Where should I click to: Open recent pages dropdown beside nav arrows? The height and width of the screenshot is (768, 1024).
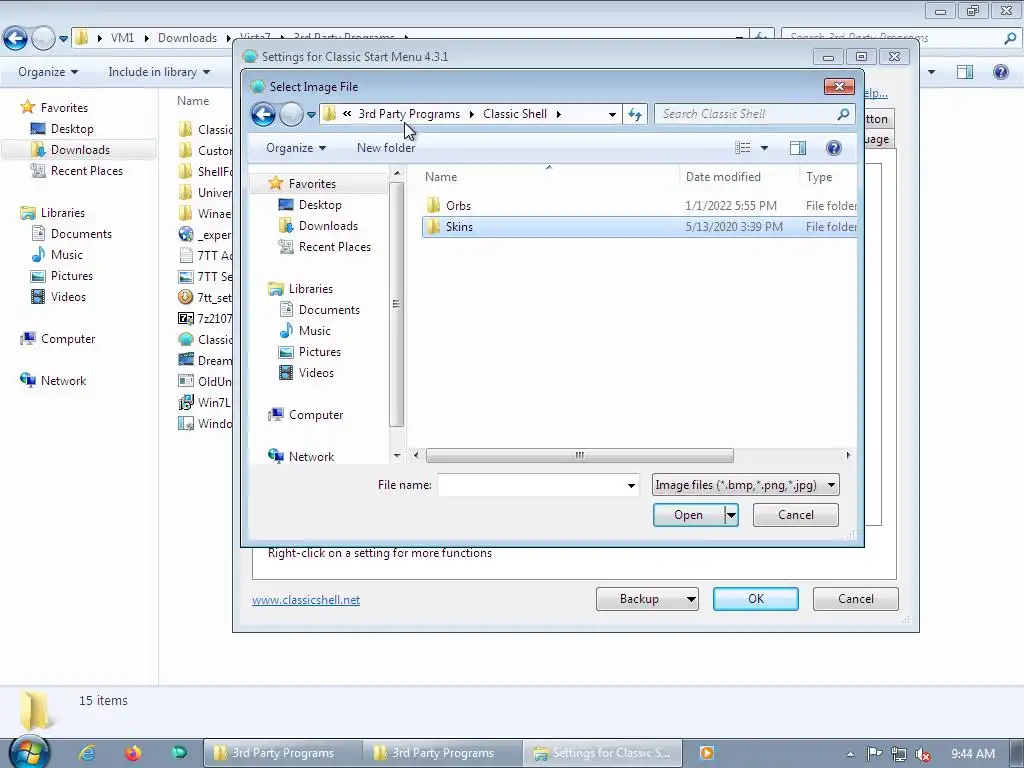click(312, 115)
